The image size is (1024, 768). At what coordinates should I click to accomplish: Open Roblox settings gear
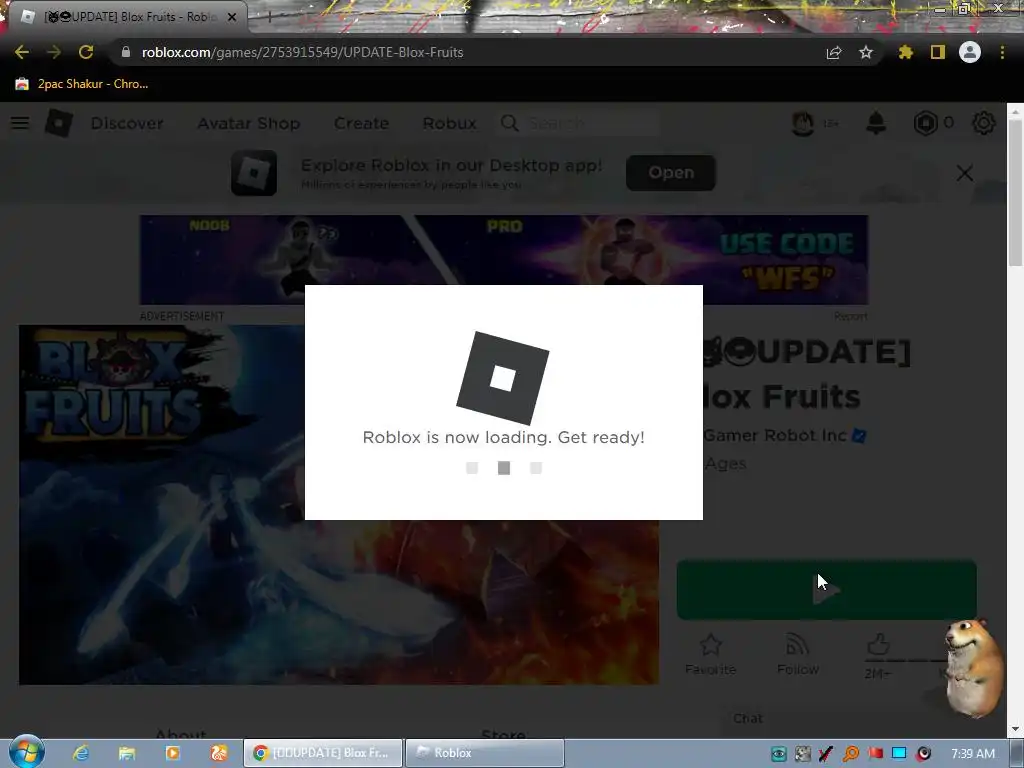[984, 123]
